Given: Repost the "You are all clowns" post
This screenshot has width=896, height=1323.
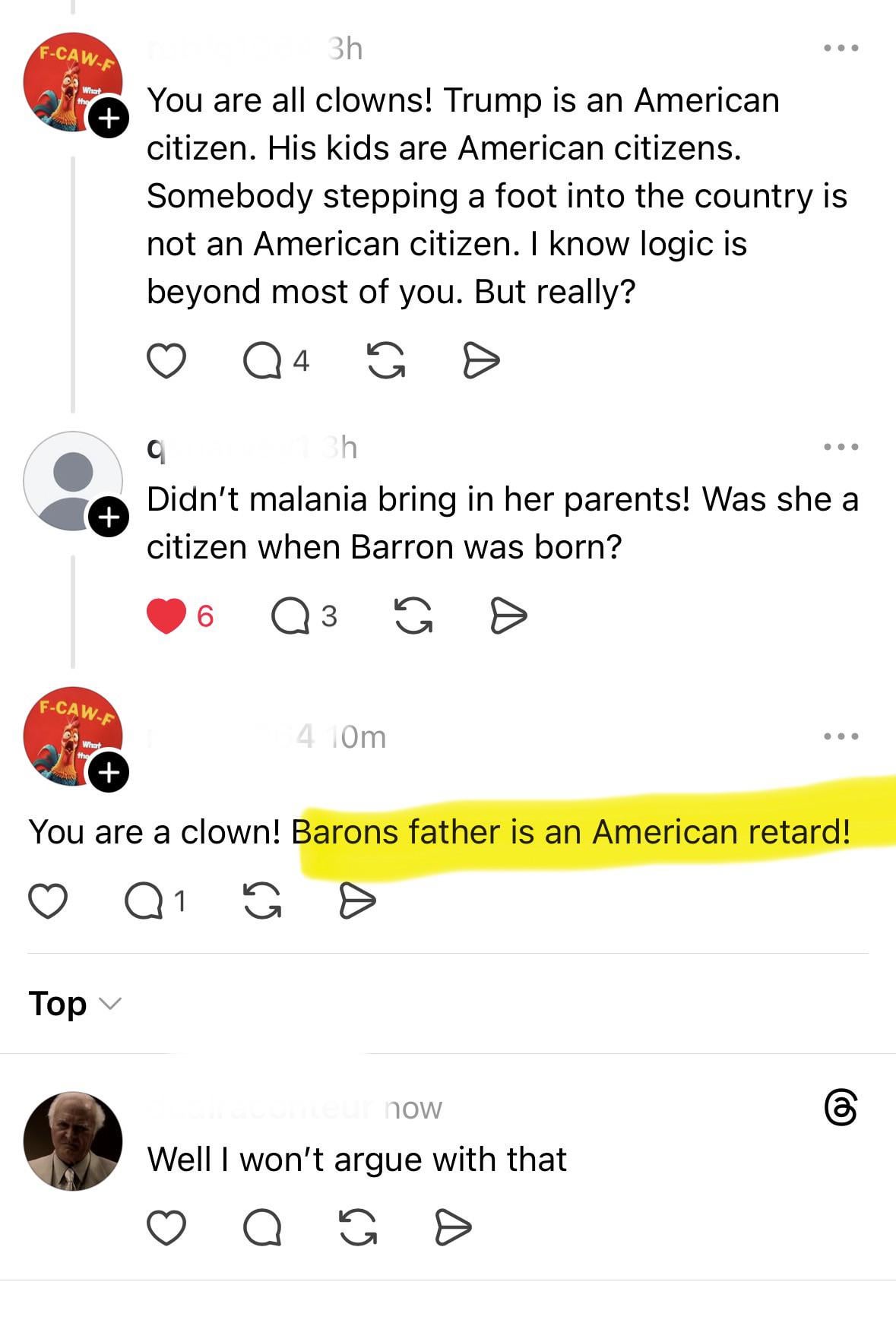Looking at the screenshot, I should 386,360.
